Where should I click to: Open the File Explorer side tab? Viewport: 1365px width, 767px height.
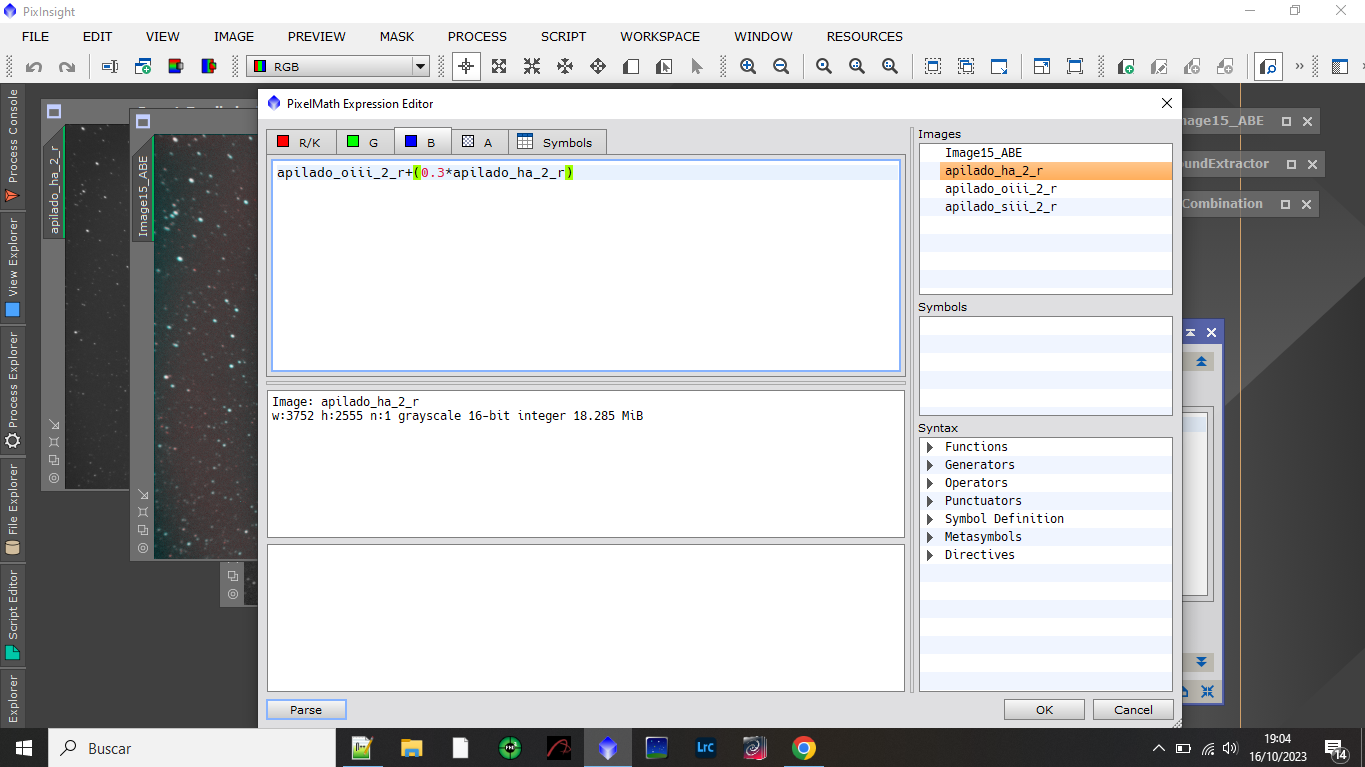pos(13,510)
